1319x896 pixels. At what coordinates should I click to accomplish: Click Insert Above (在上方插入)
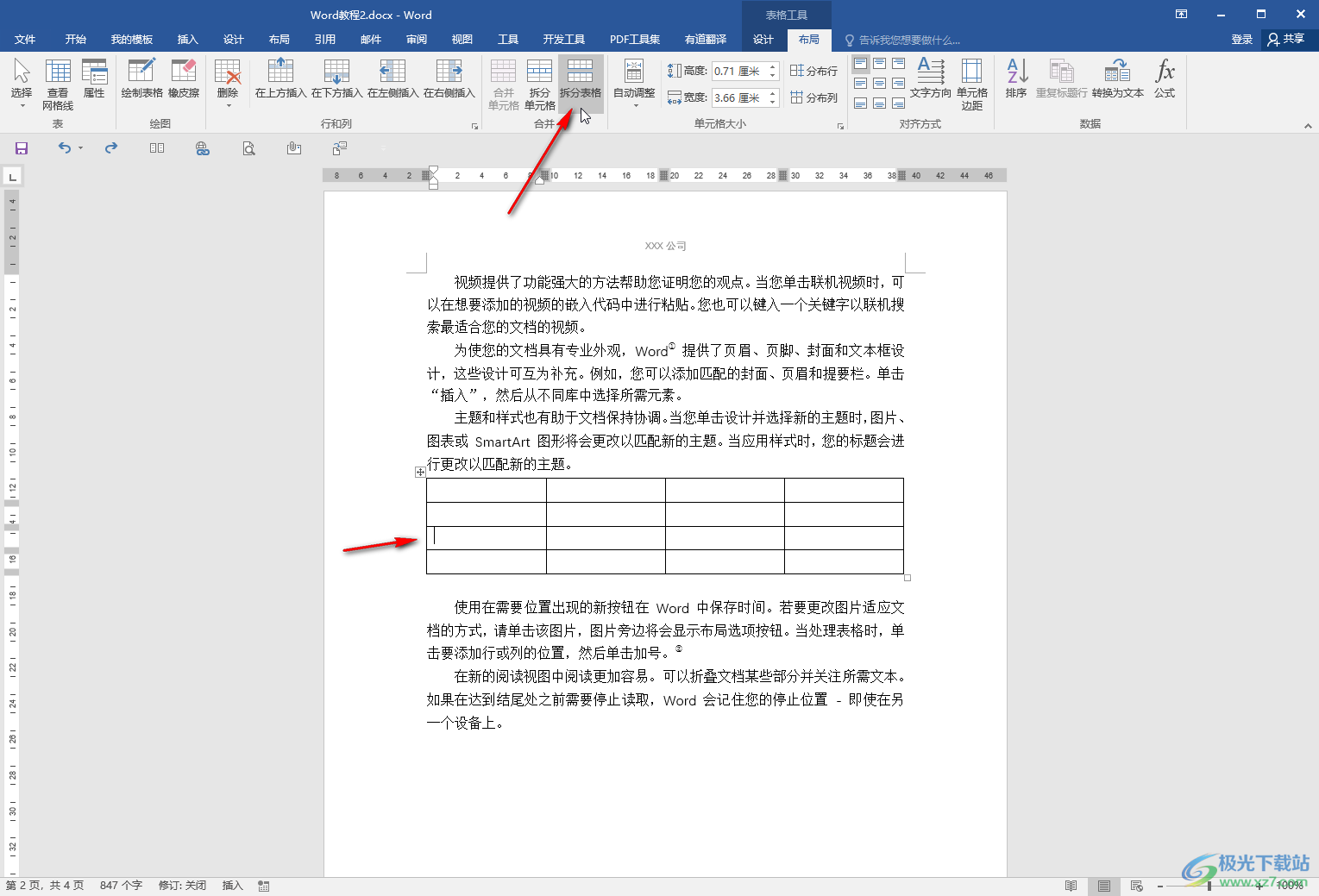(x=280, y=78)
